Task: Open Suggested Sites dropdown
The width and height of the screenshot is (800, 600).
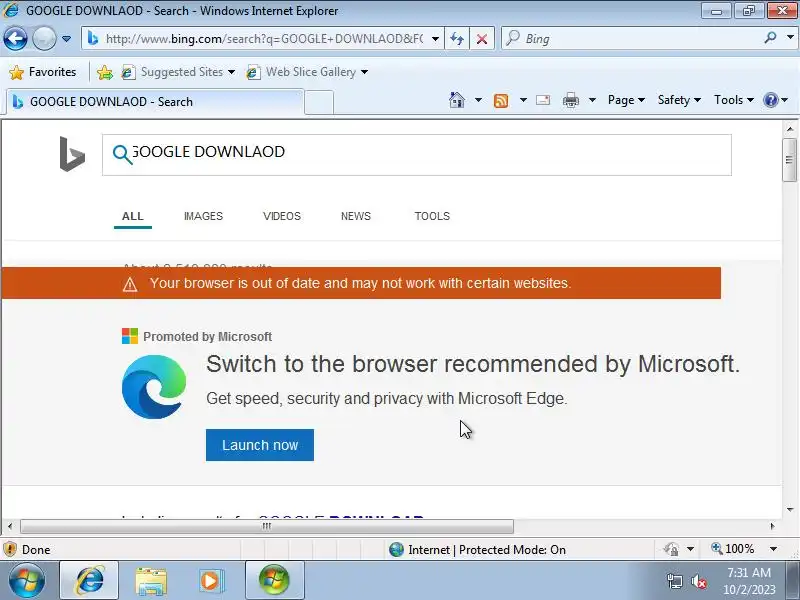Action: click(x=179, y=72)
